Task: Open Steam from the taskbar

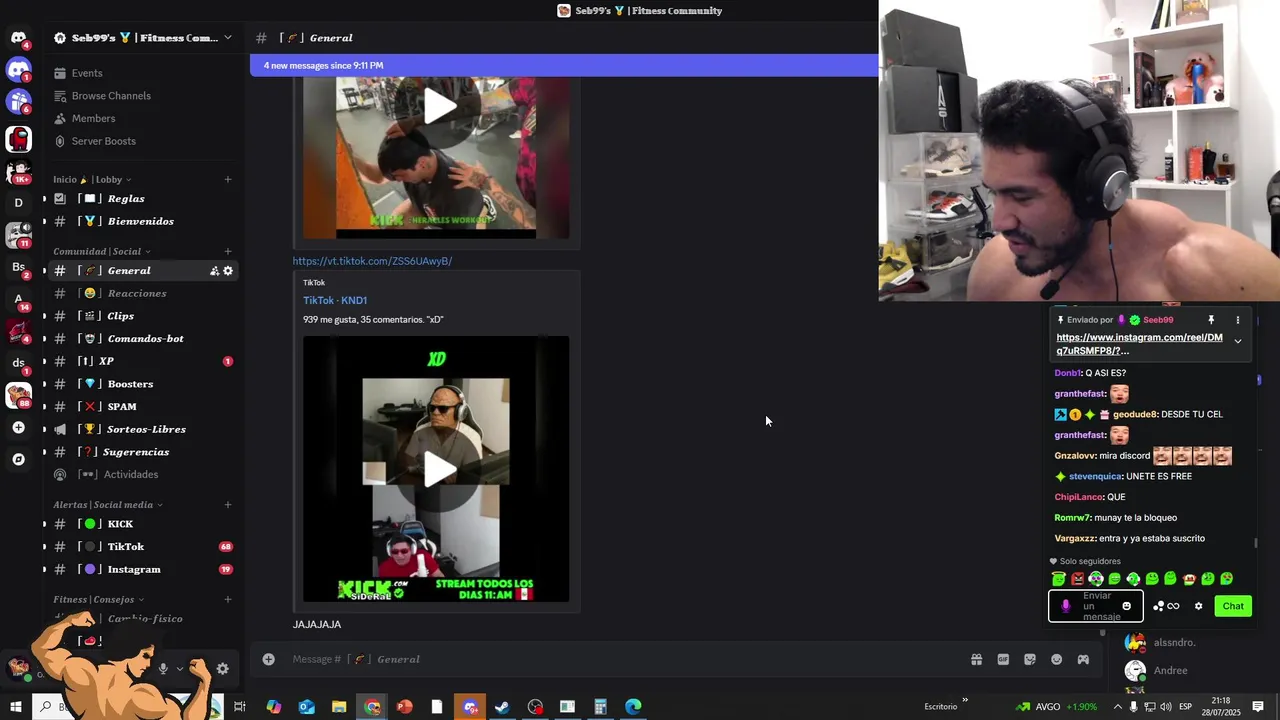Action: [502, 707]
